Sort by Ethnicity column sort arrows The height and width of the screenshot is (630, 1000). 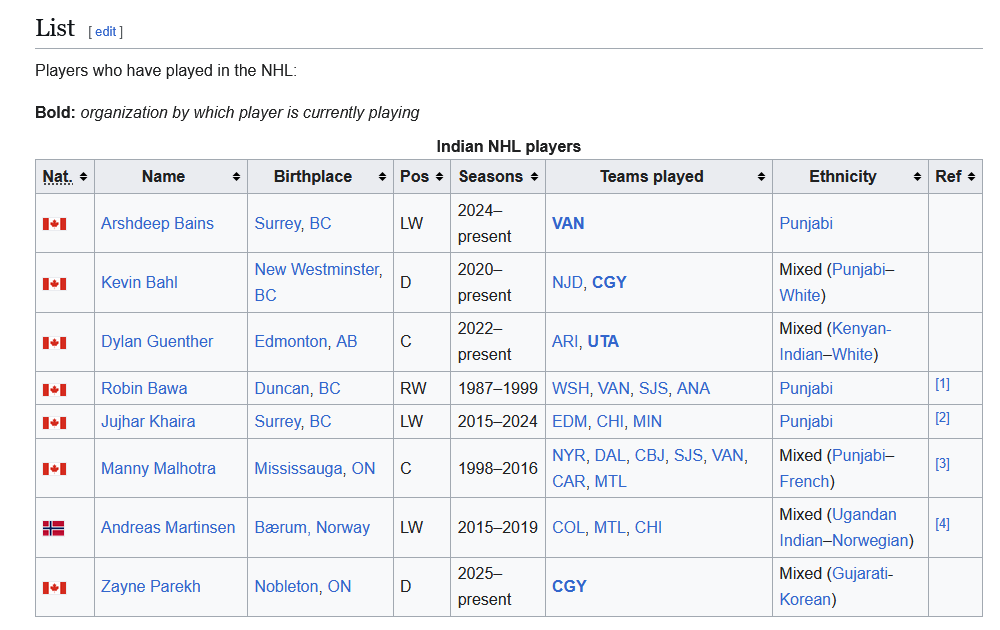pyautogui.click(x=918, y=177)
